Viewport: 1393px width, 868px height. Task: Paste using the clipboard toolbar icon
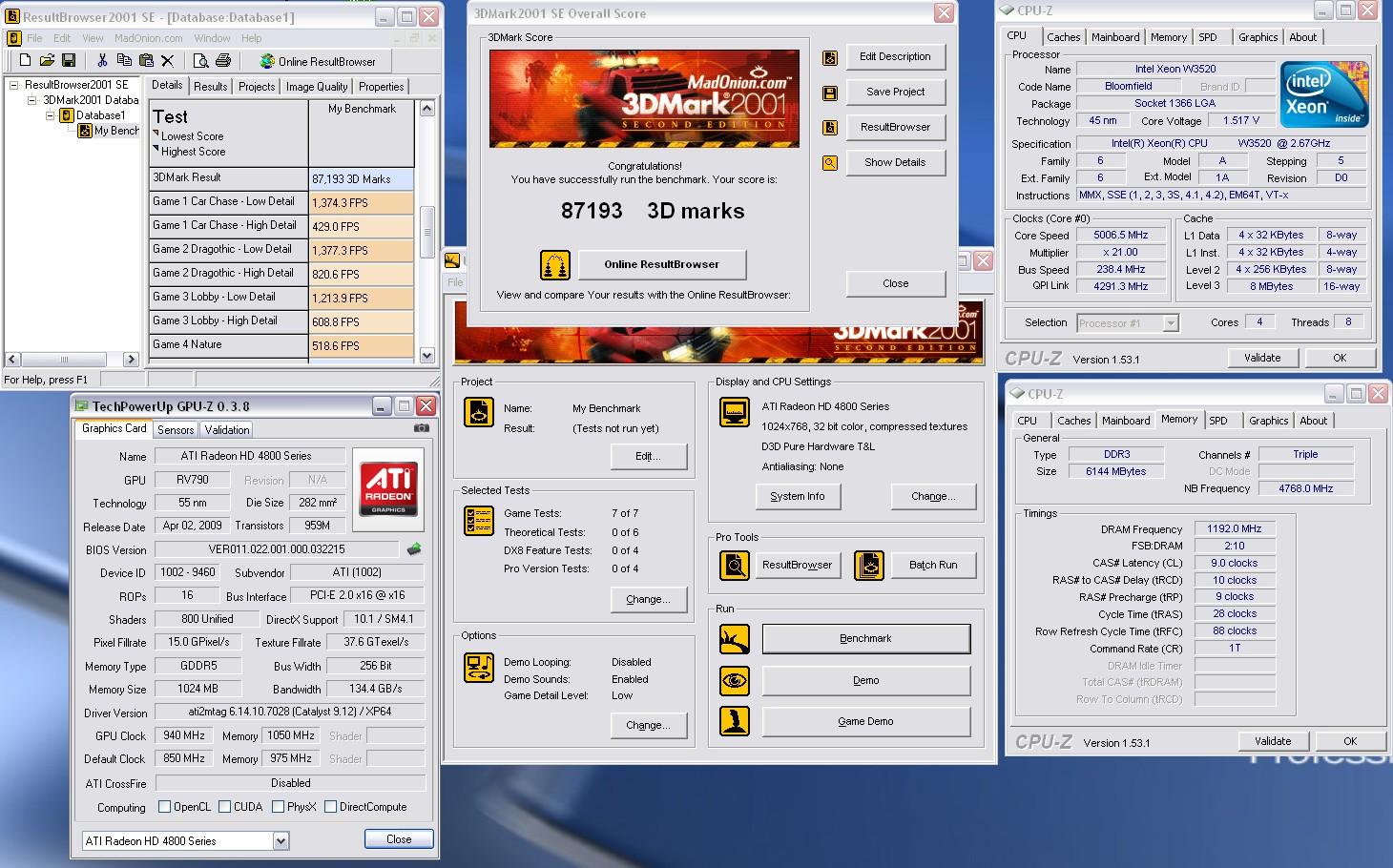tap(146, 61)
